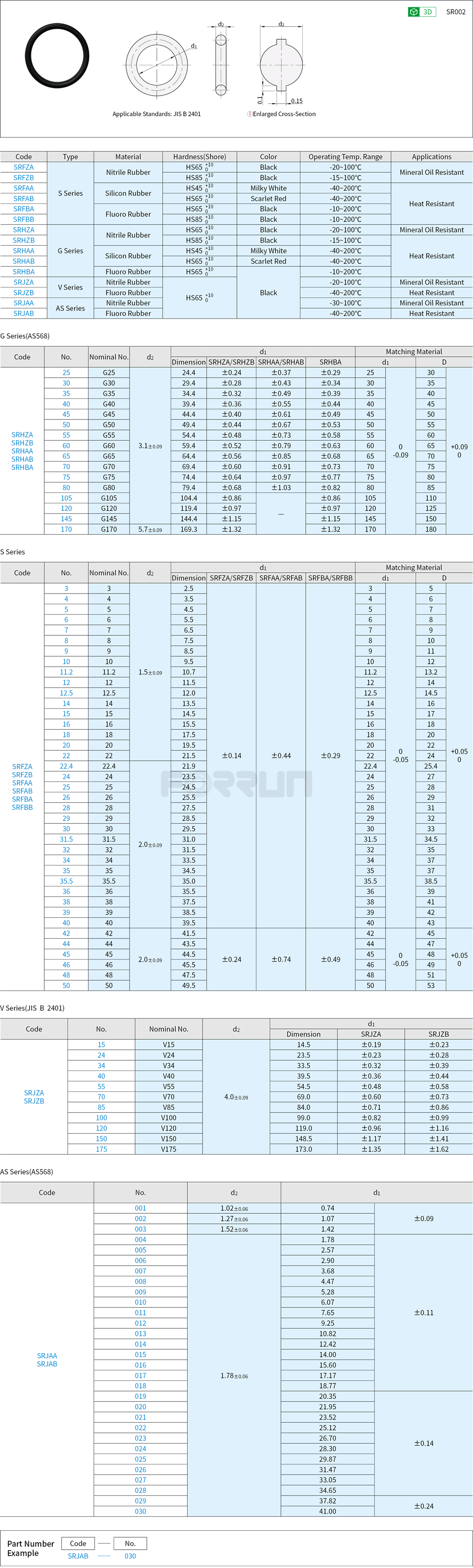Screen dimensions: 473x1568
Task: Click the O-ring front view d1 drawing
Action: tap(157, 65)
